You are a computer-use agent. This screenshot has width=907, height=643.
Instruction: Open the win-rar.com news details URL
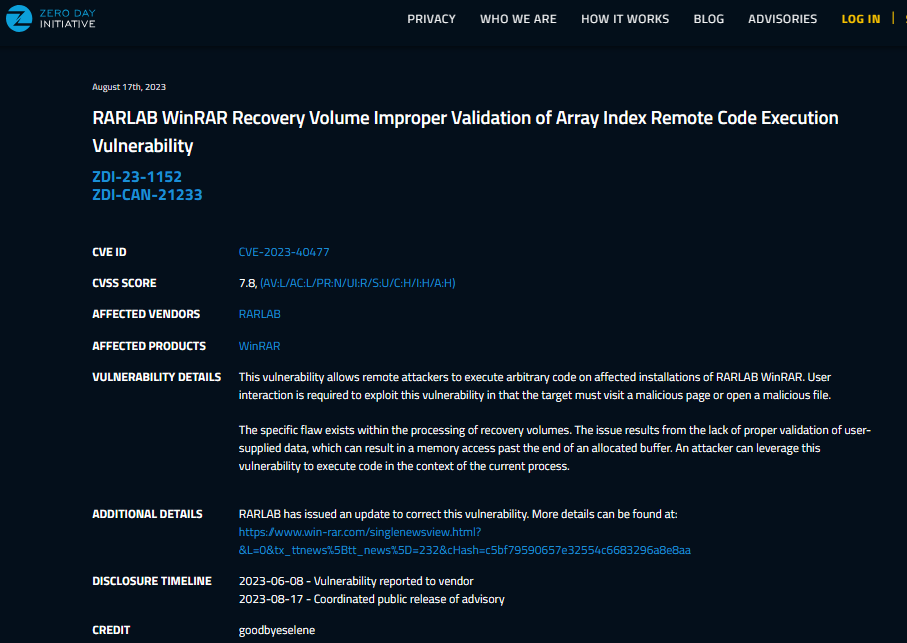(464, 541)
